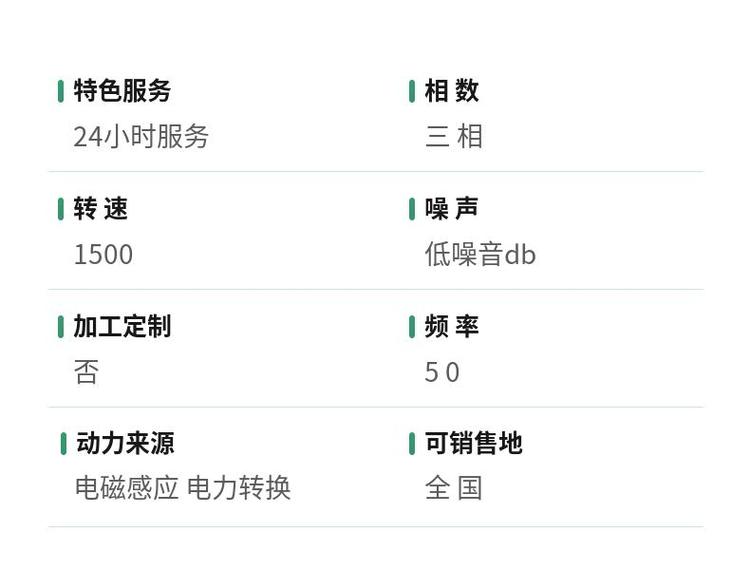Image resolution: width=750 pixels, height=570 pixels.
Task: Click the 可销售地 heading
Action: click(474, 444)
